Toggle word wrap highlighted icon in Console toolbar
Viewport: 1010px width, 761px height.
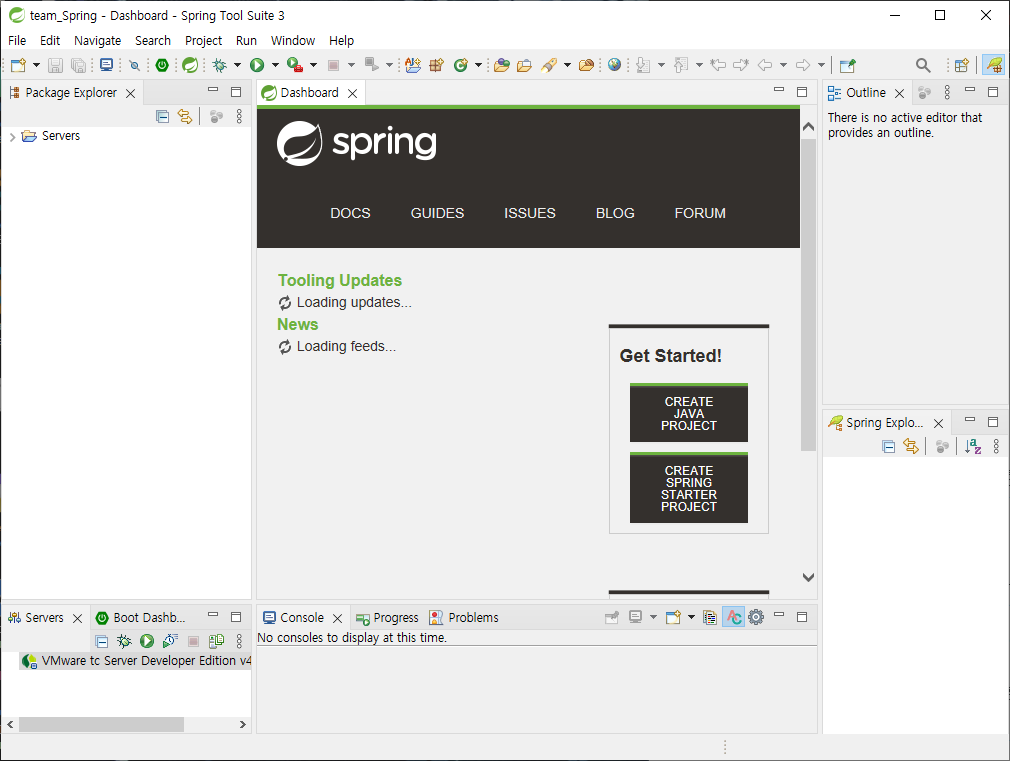[733, 617]
